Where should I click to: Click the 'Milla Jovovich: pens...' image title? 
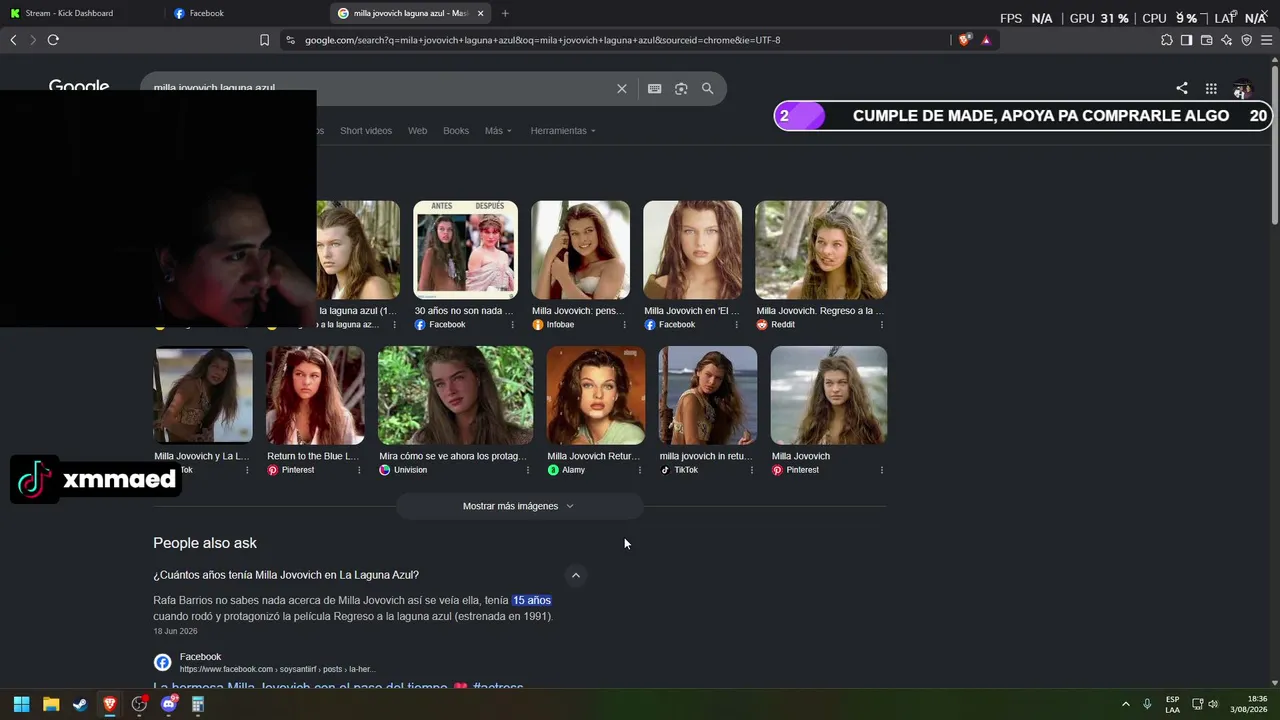point(578,311)
